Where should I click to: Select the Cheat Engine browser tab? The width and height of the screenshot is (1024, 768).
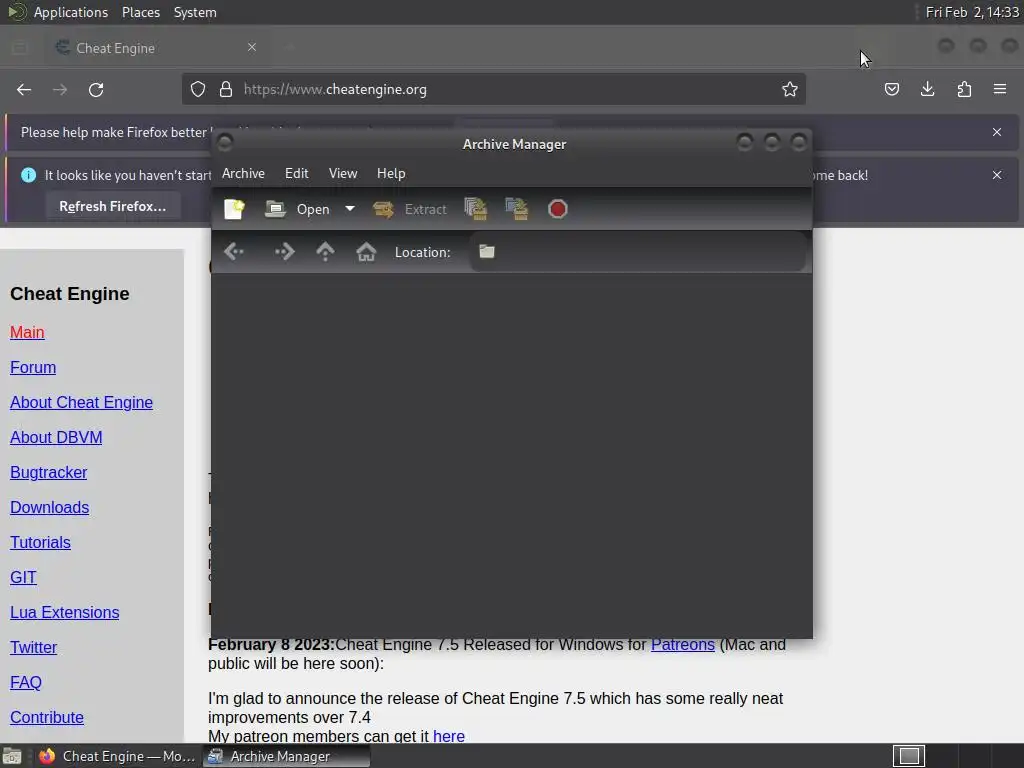click(157, 48)
